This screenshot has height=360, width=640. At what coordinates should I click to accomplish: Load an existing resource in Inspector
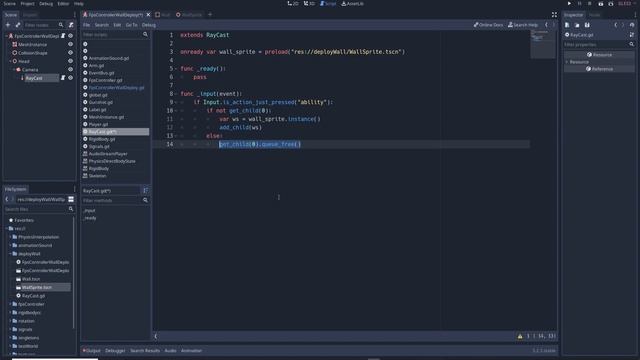577,25
